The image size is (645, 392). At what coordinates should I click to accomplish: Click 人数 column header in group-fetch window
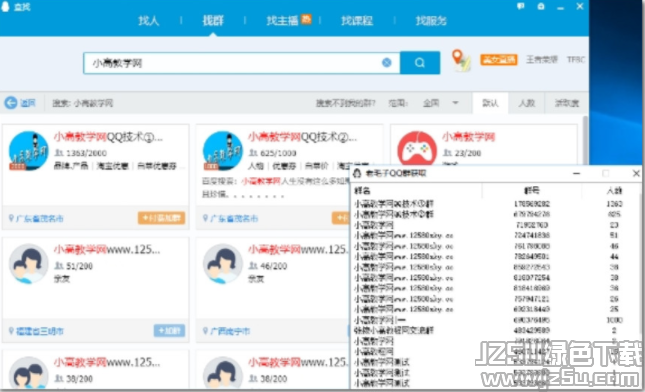(x=614, y=190)
